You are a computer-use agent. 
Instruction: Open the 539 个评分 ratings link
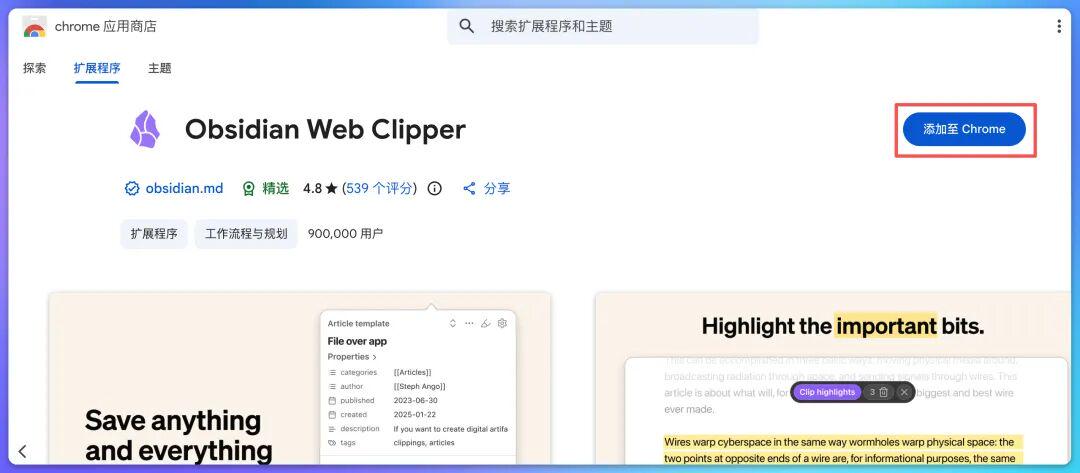point(380,189)
